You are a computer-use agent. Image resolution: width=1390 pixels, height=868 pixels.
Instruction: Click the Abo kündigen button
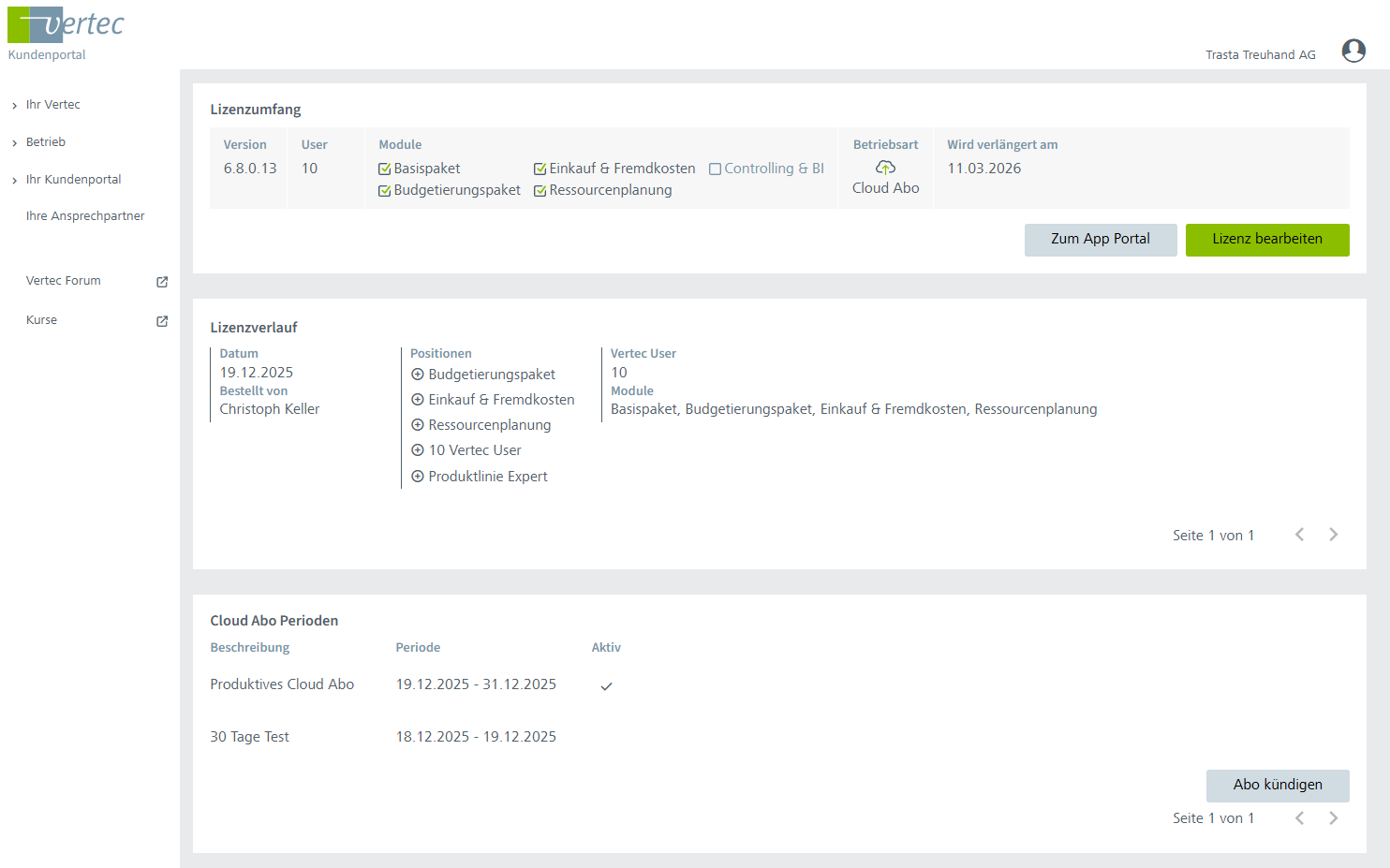(1277, 786)
